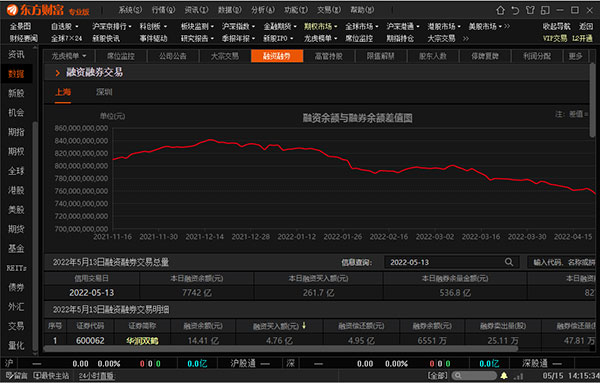This screenshot has width=600, height=383.
Task: Click the vertical scrollbar of the main panel
Action: point(592,100)
